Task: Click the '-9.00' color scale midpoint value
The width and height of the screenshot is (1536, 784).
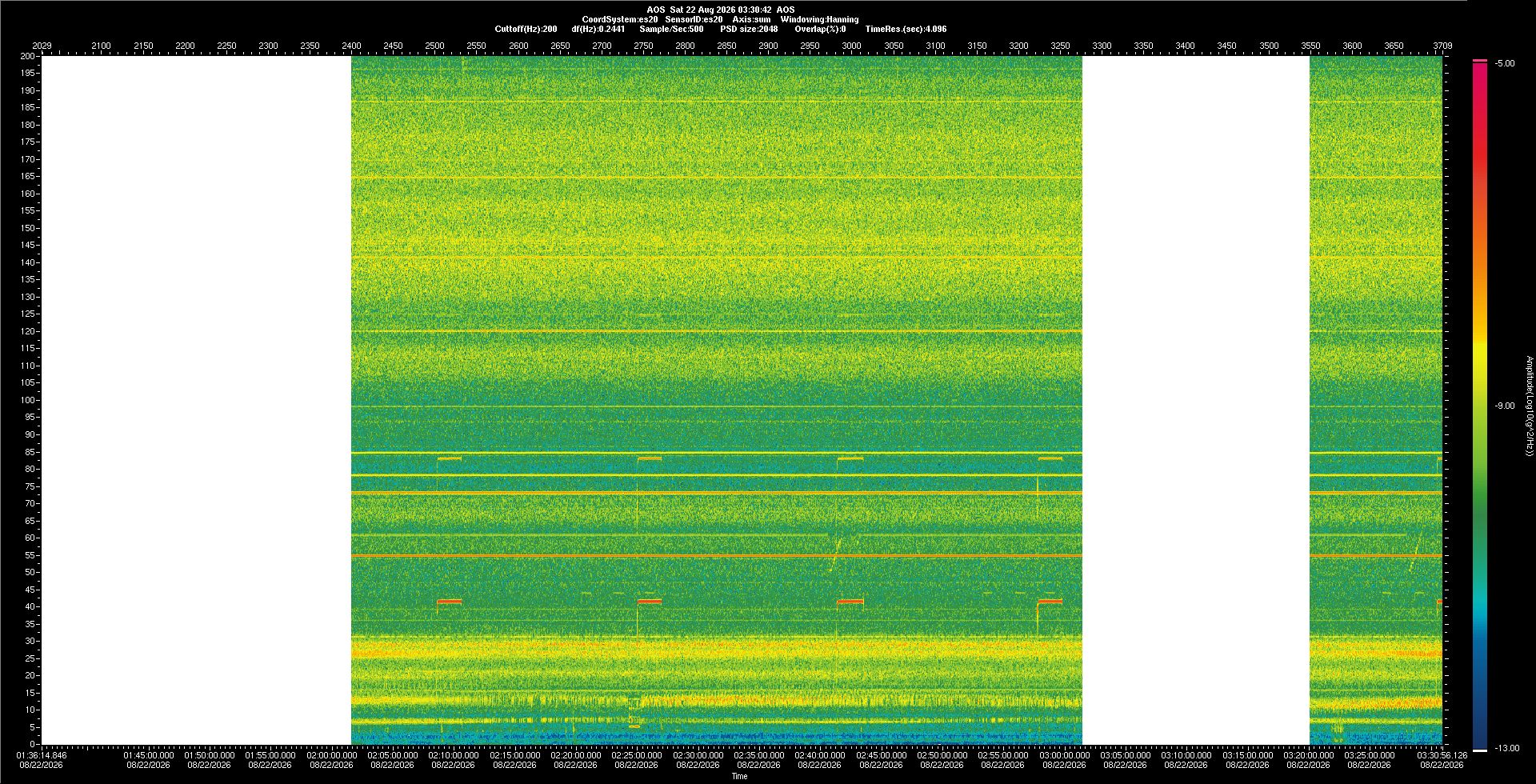Action: [x=1505, y=406]
